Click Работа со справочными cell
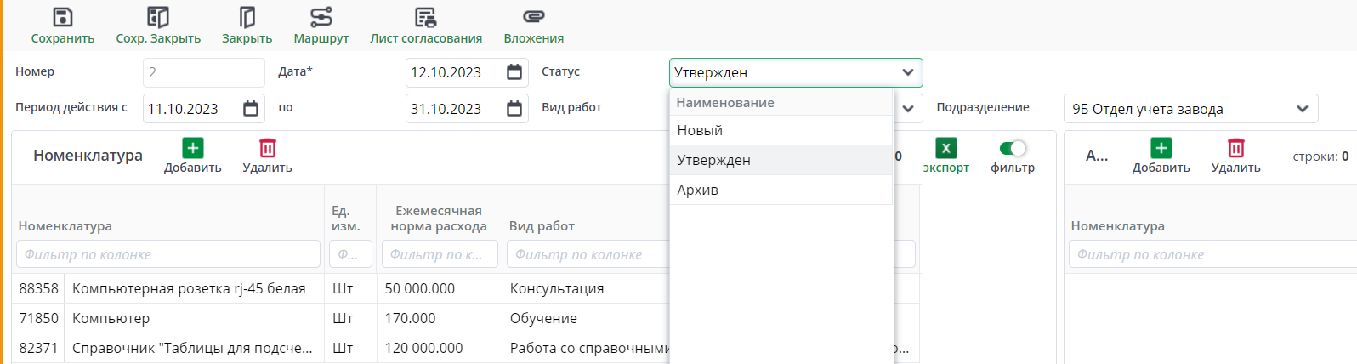Image resolution: width=1357 pixels, height=364 pixels. pyautogui.click(x=588, y=349)
